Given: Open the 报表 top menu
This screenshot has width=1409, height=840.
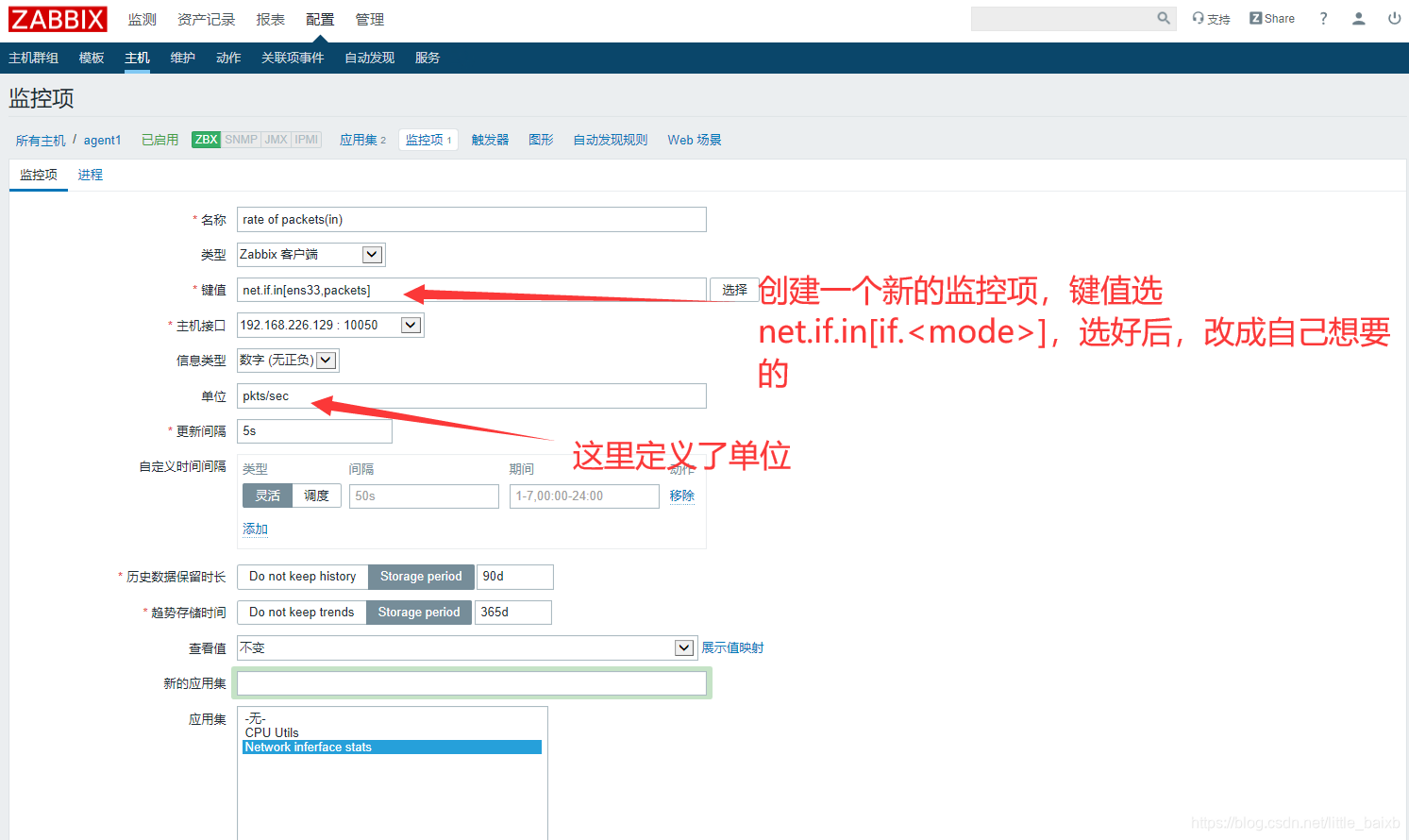Looking at the screenshot, I should click(270, 20).
